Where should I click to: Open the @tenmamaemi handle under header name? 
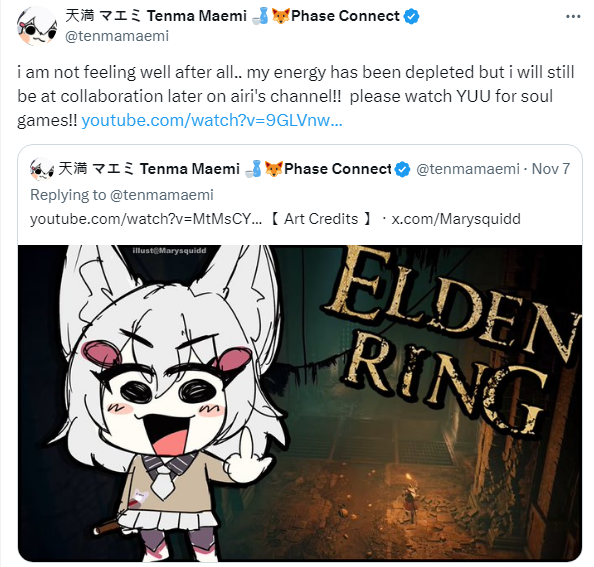(x=117, y=36)
